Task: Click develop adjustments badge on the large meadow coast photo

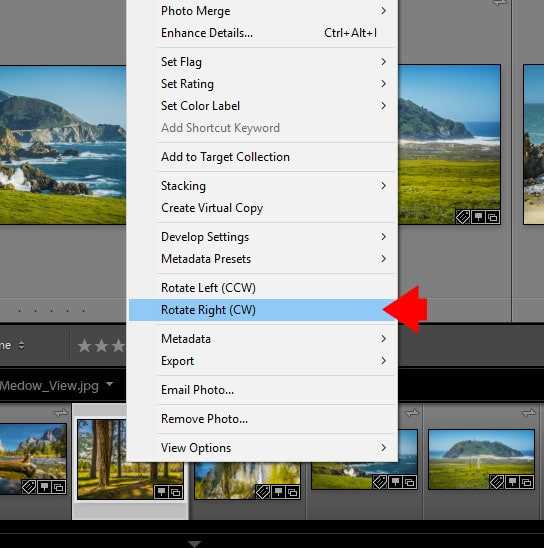Action: [x=478, y=217]
